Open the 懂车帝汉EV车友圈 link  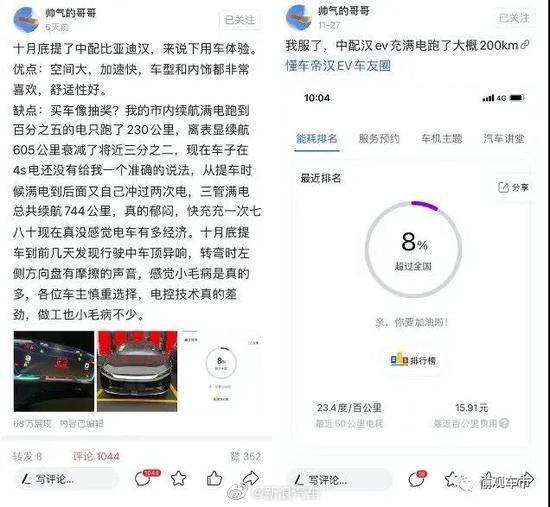point(338,66)
